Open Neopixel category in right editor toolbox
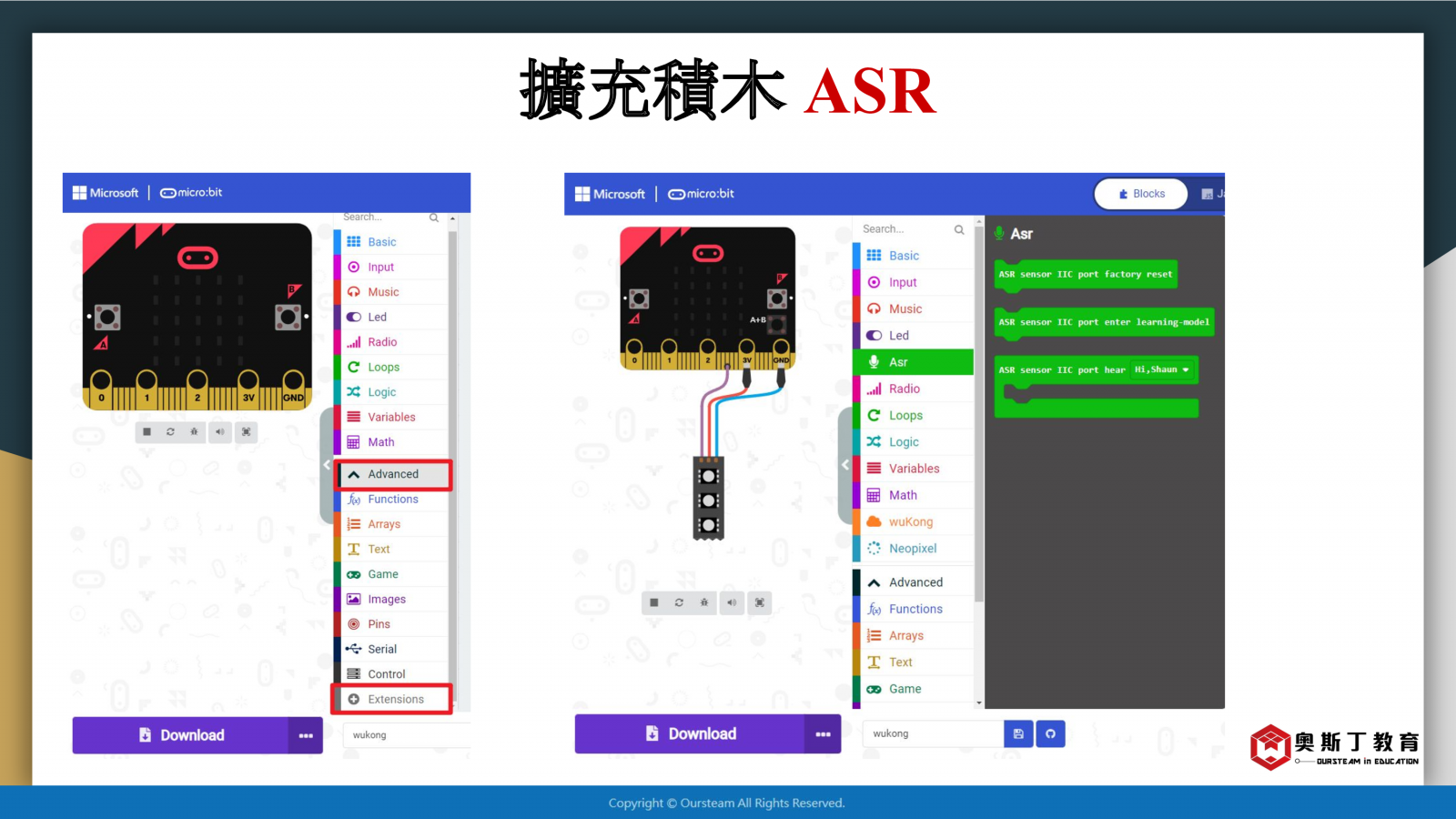 click(913, 548)
